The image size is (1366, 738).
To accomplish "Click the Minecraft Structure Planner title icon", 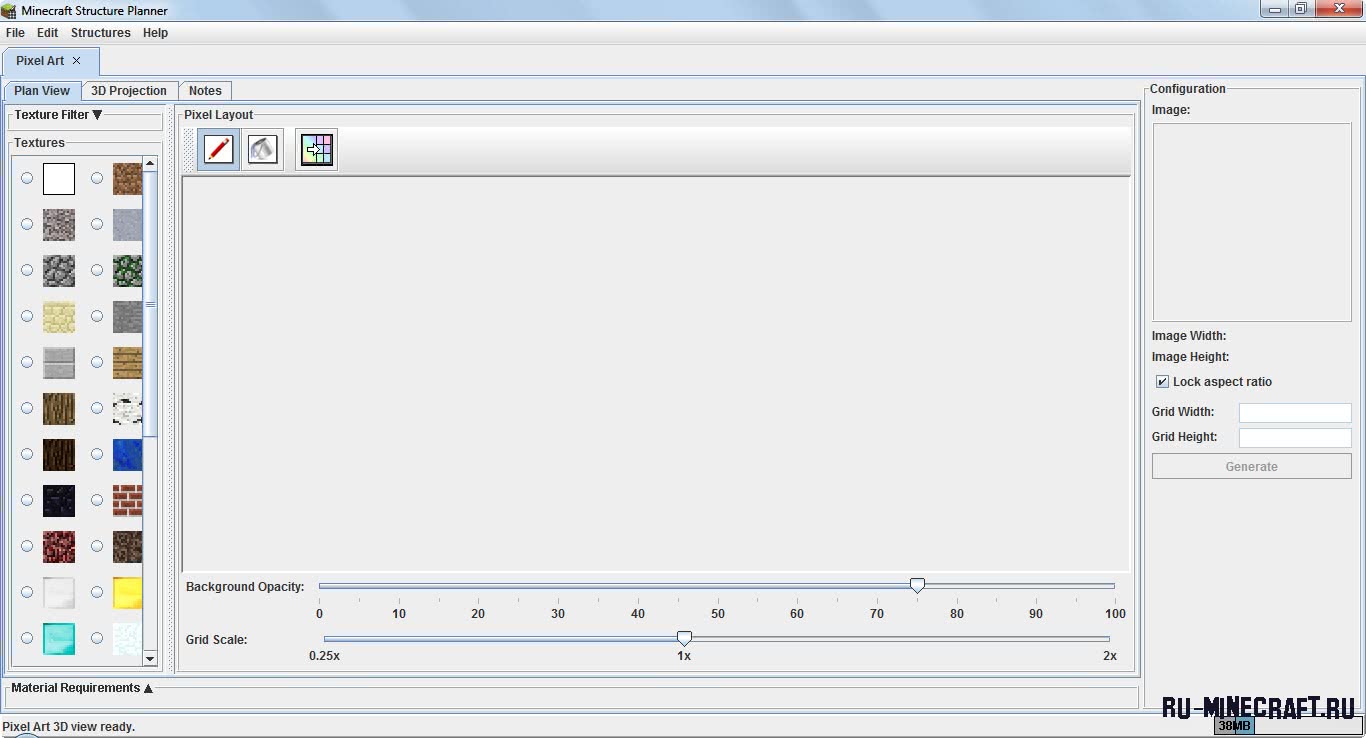I will tap(9, 10).
